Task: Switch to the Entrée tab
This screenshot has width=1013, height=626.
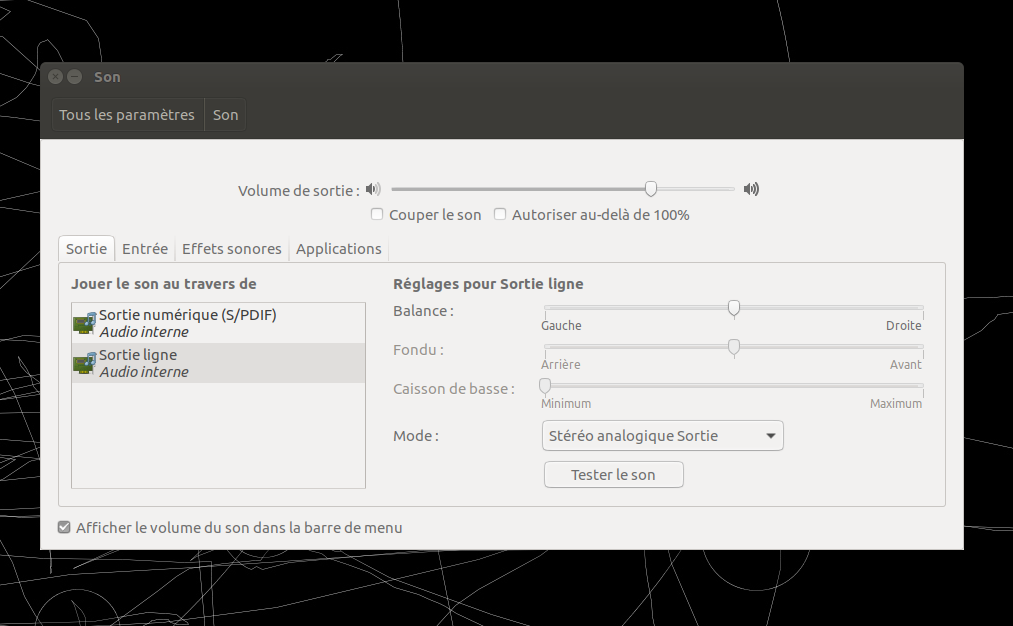Action: tap(145, 249)
